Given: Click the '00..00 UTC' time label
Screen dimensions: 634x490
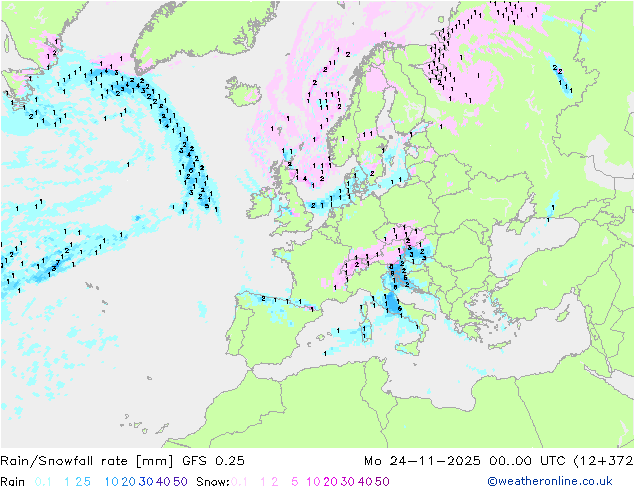Looking at the screenshot, I should [x=527, y=461].
